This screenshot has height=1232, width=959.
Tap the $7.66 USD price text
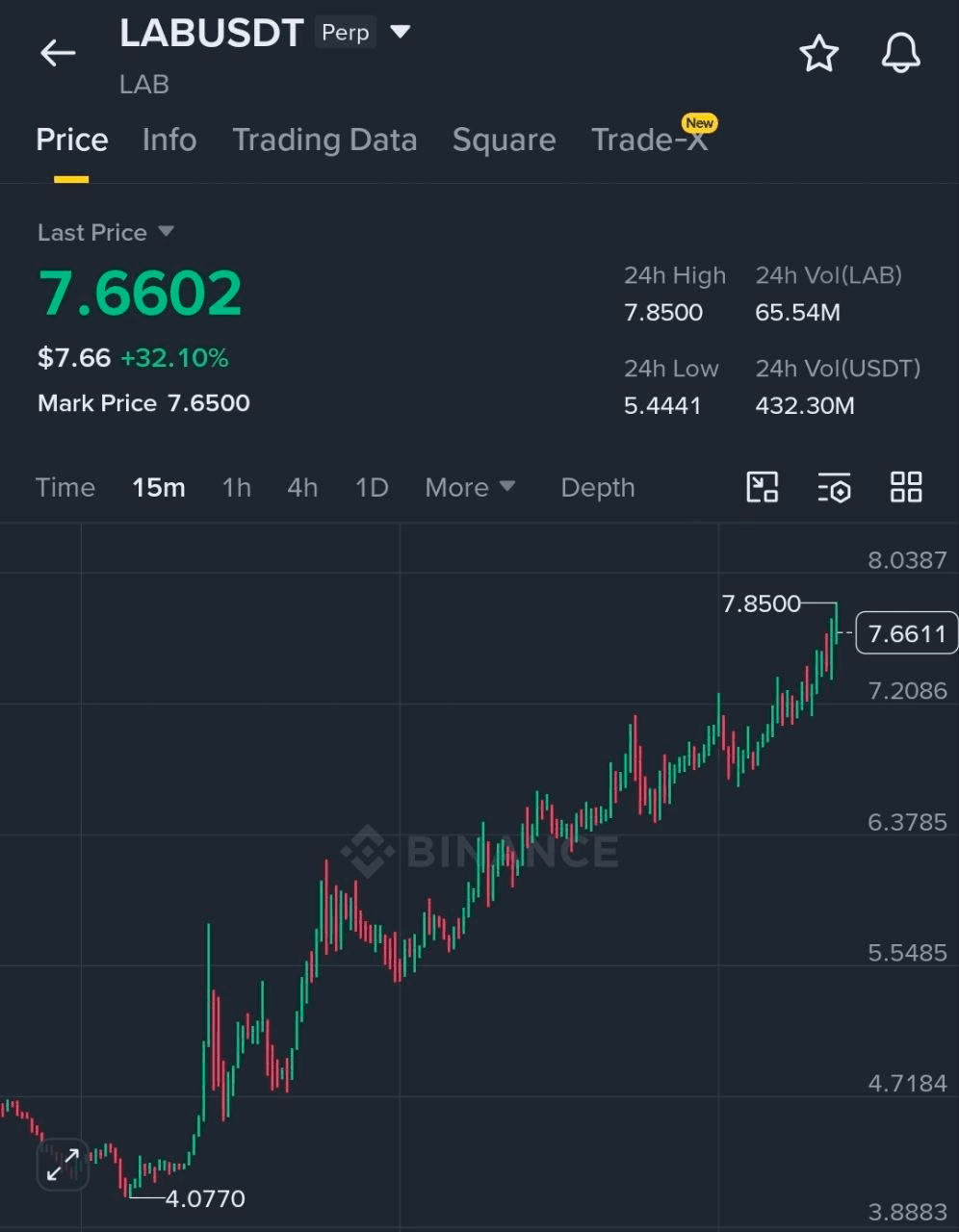click(x=74, y=358)
